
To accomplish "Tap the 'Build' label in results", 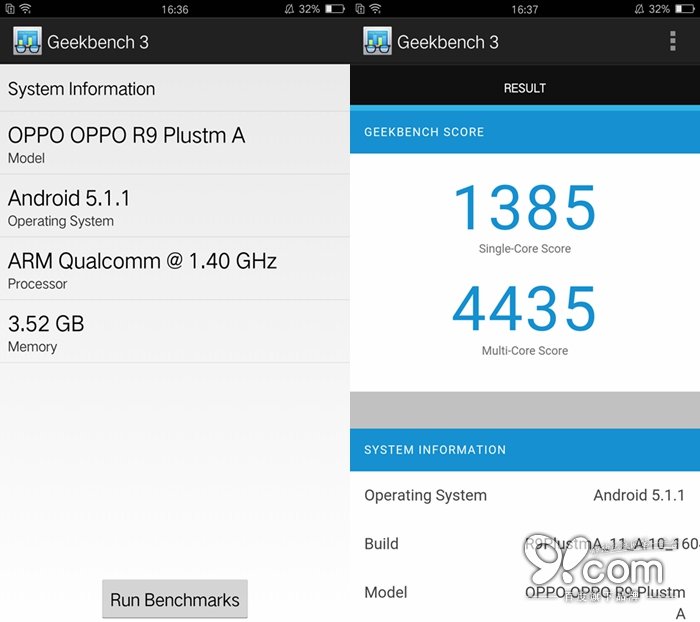I will tap(381, 544).
